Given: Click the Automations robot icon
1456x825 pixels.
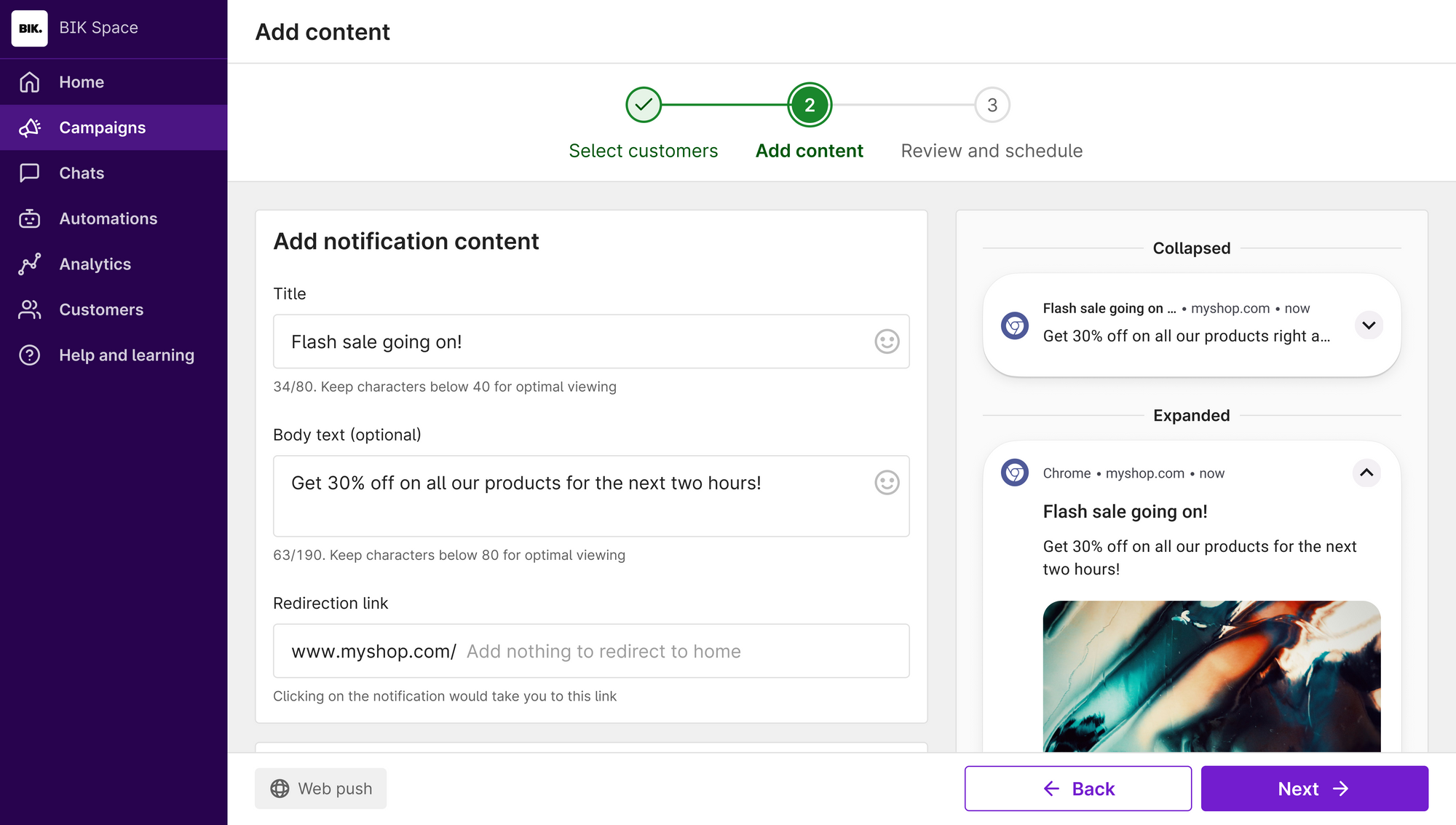Looking at the screenshot, I should [30, 218].
